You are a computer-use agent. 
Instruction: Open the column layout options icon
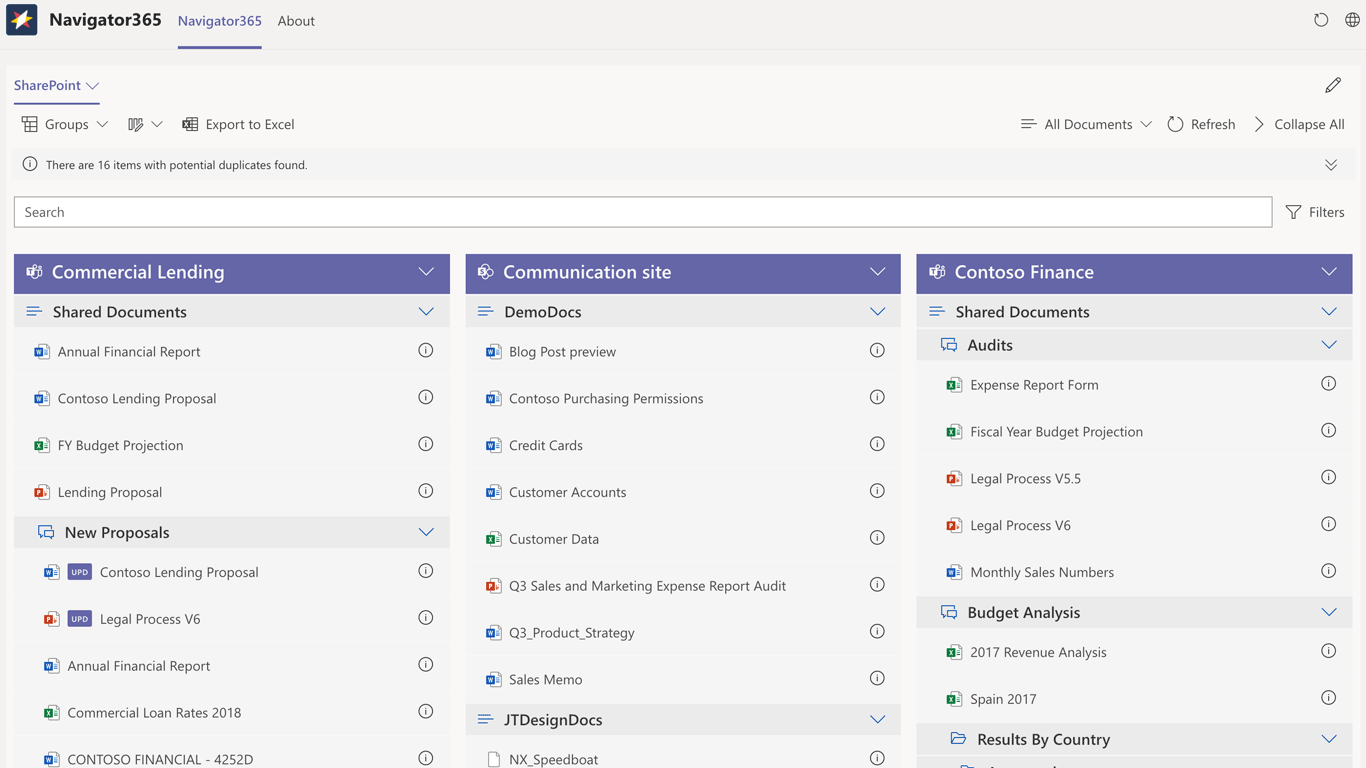(144, 124)
